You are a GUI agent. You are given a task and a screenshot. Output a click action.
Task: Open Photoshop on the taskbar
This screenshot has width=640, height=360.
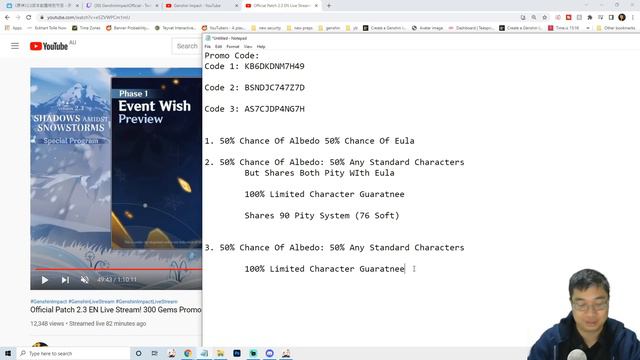[237, 353]
